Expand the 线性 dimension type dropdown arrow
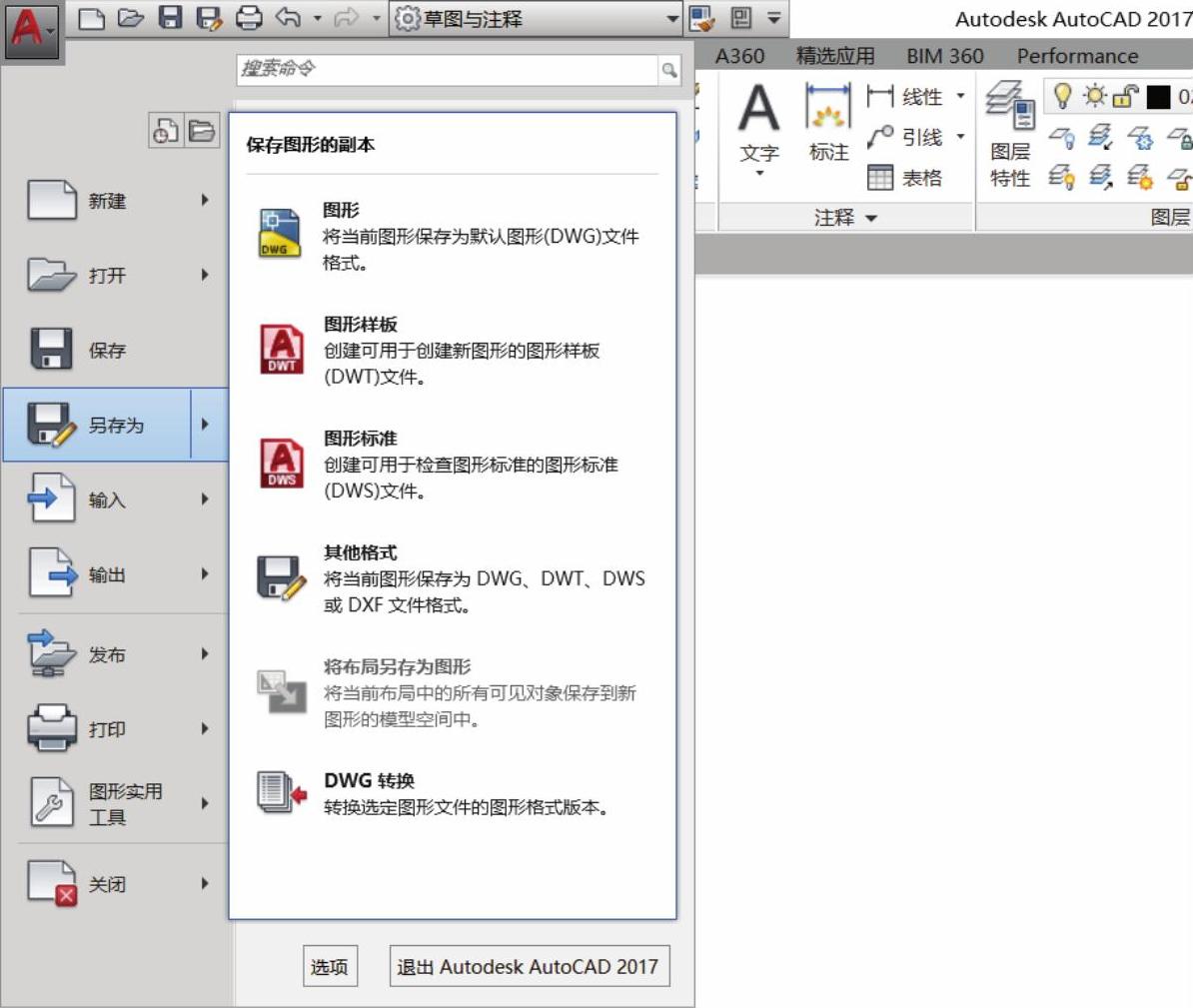This screenshot has height=1008, width=1193. tap(960, 96)
